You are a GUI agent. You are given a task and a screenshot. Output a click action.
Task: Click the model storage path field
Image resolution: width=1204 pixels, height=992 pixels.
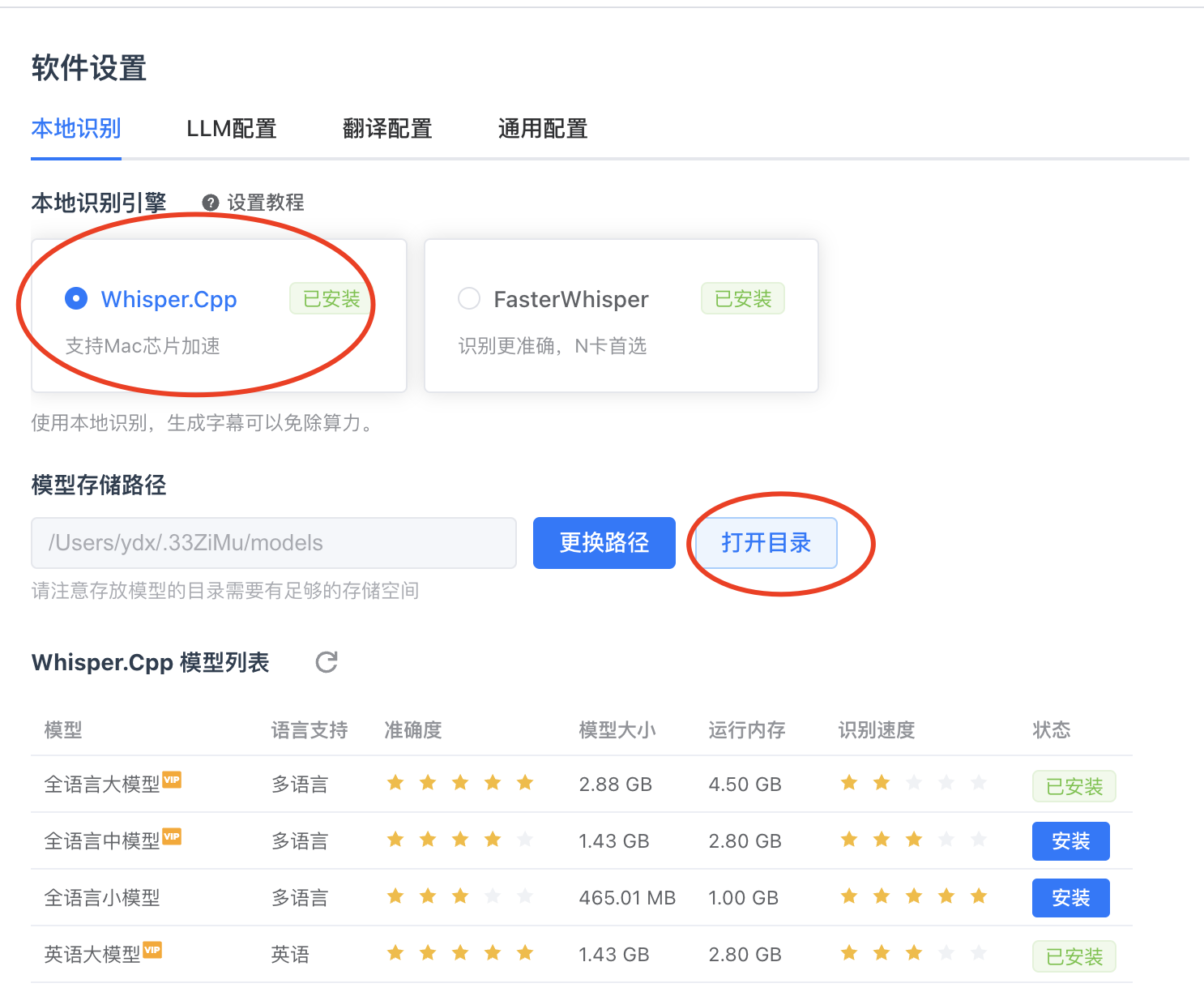point(274,543)
